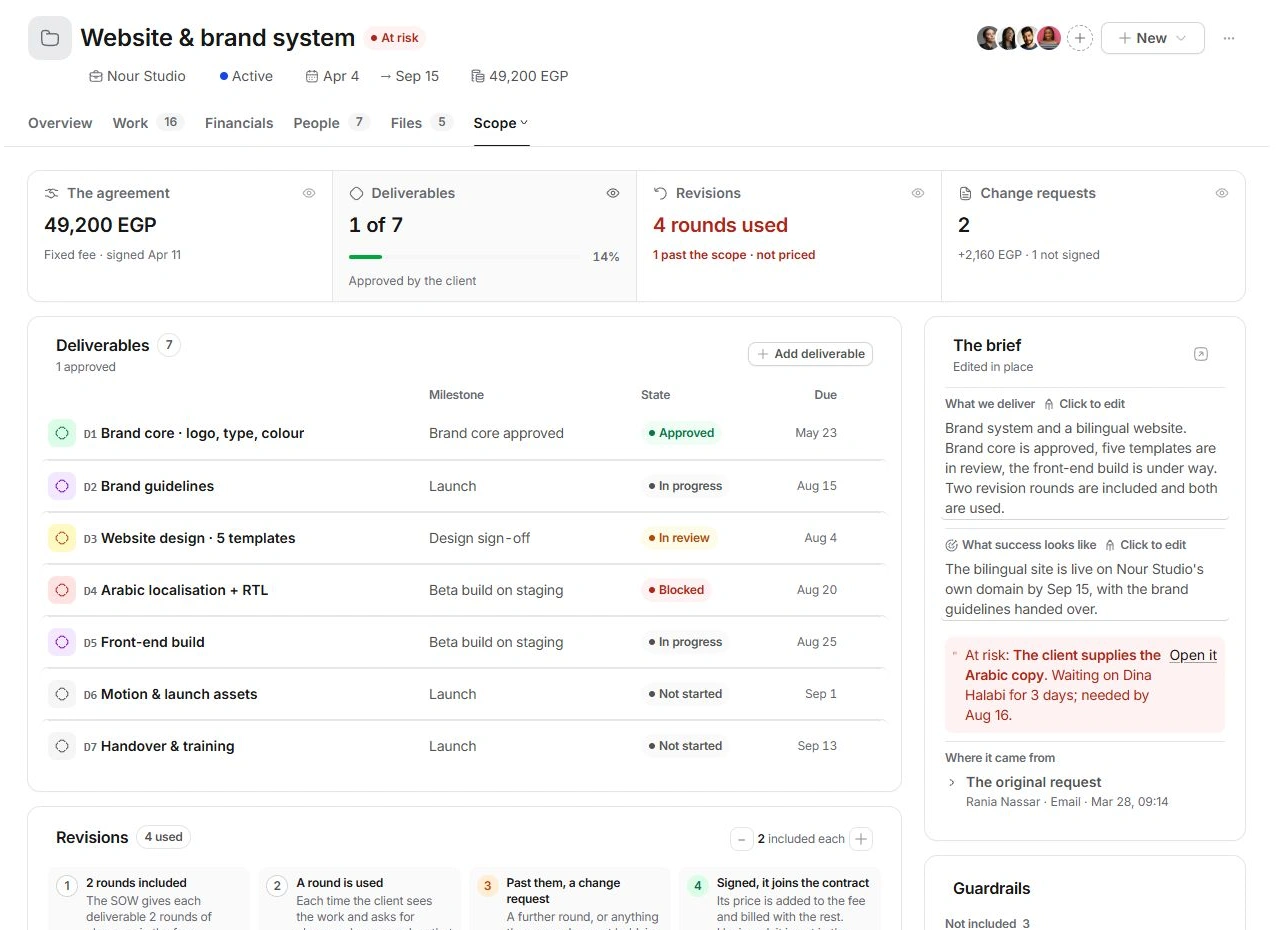Click the D3 Website design yellow status icon
This screenshot has width=1280, height=930.
[62, 538]
